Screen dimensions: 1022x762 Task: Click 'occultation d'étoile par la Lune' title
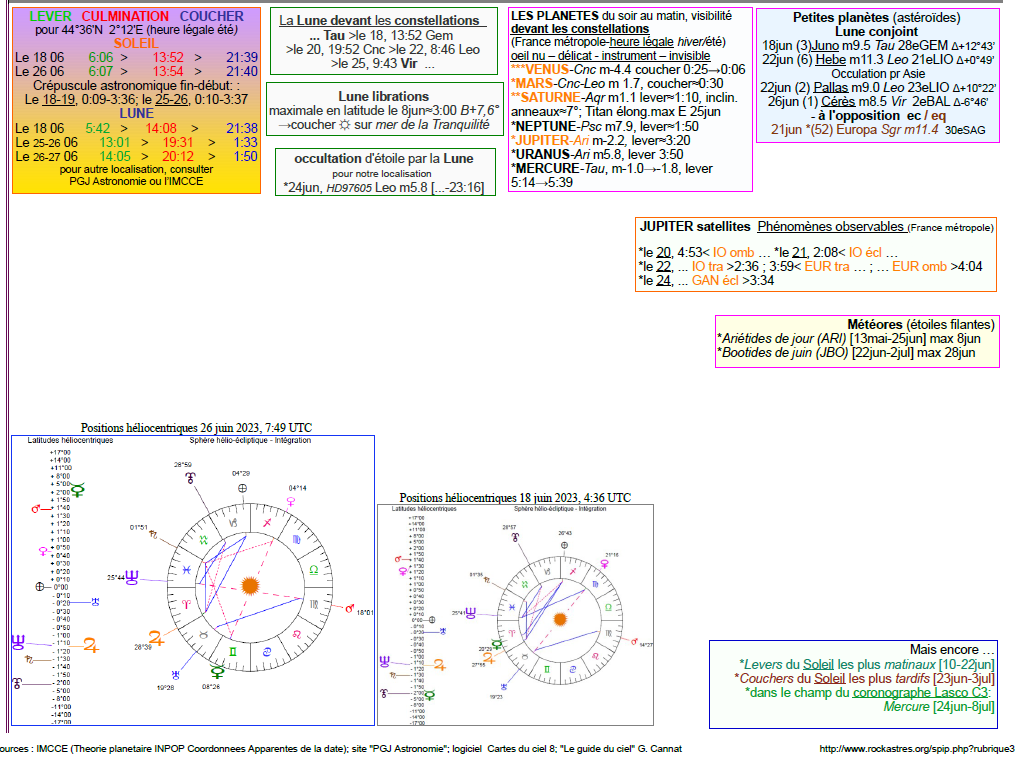pyautogui.click(x=384, y=158)
